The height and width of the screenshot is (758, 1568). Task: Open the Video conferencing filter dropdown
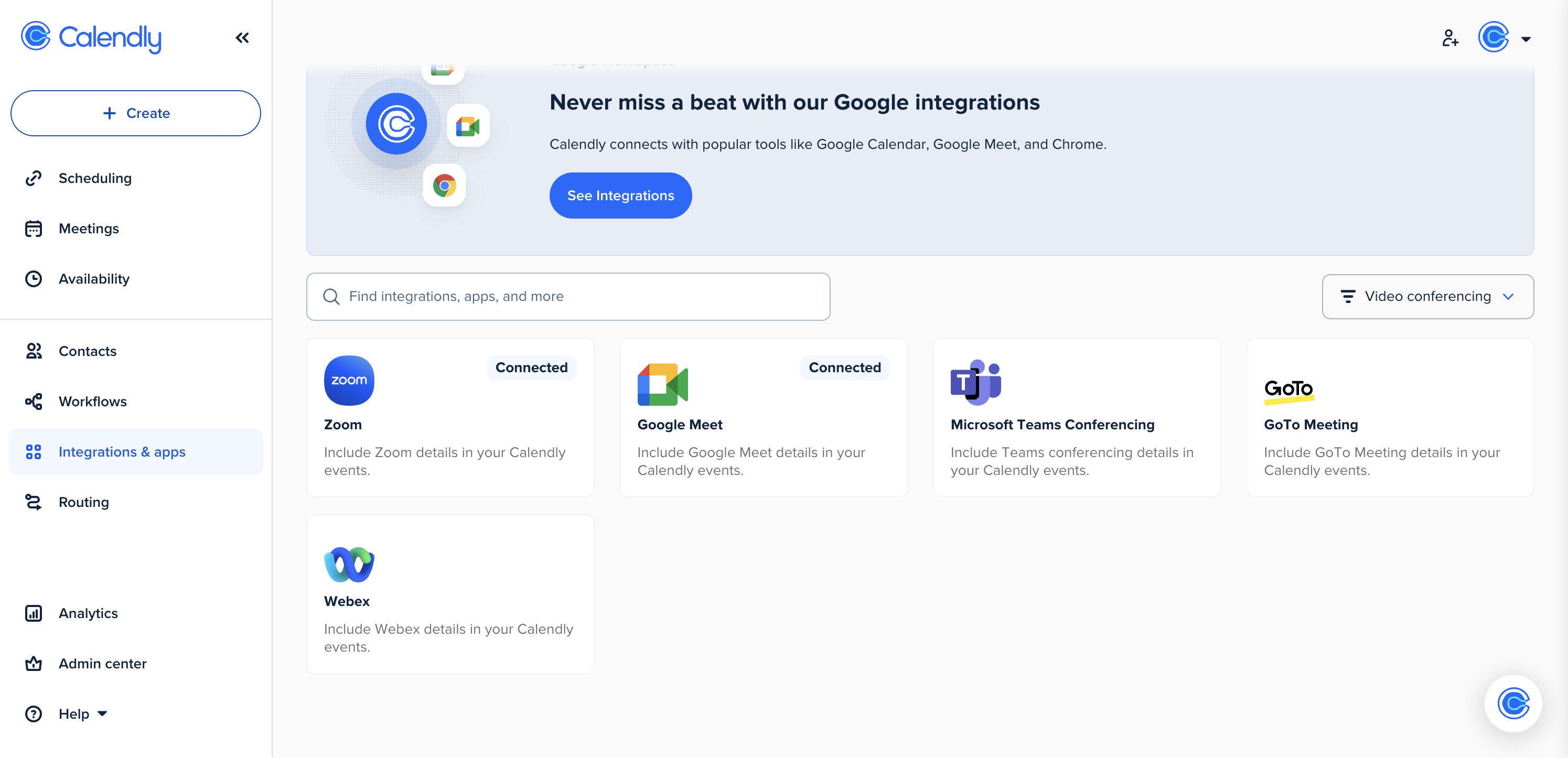tap(1428, 296)
